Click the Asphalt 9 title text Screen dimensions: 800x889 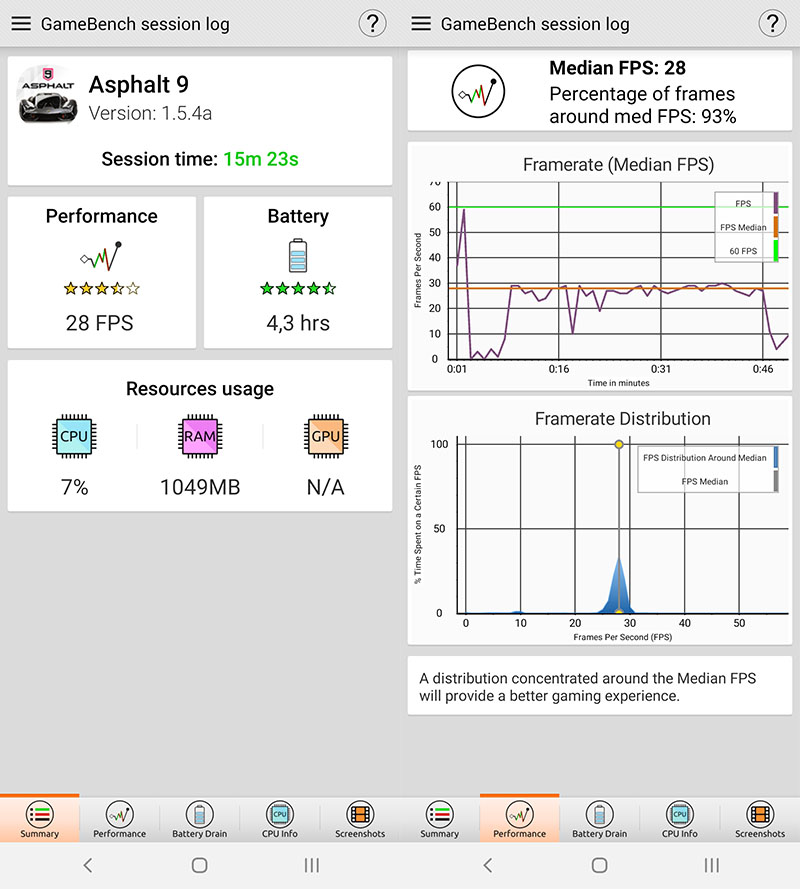139,84
